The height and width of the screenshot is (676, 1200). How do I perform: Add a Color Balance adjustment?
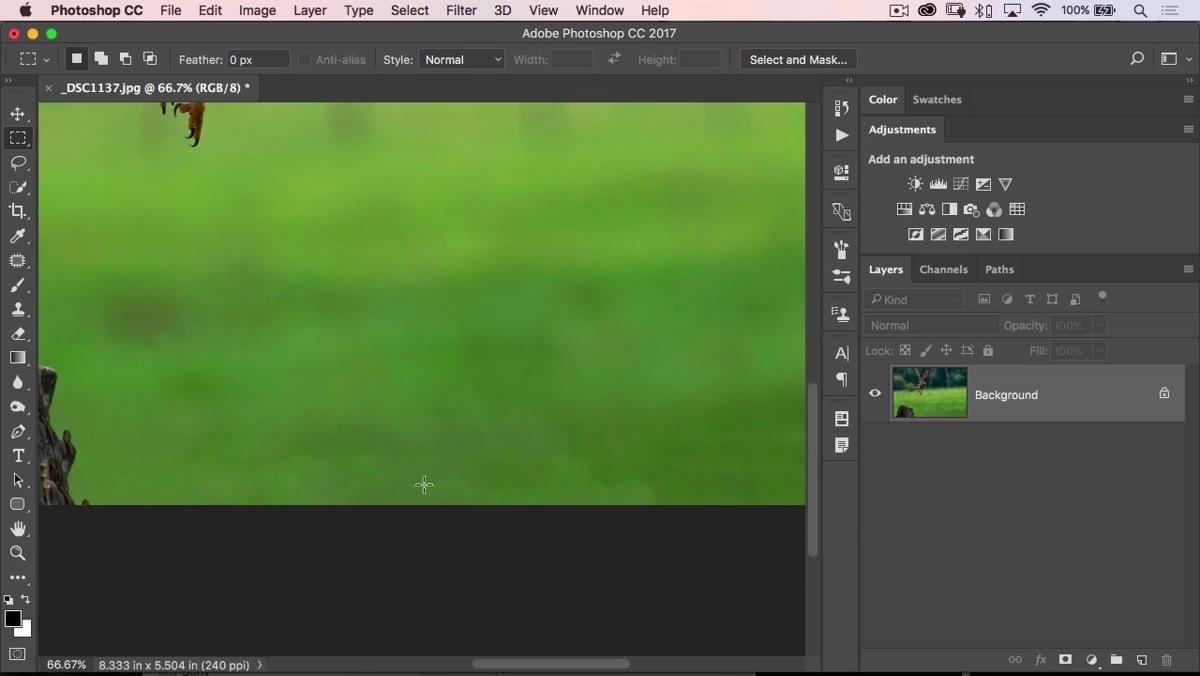point(927,209)
